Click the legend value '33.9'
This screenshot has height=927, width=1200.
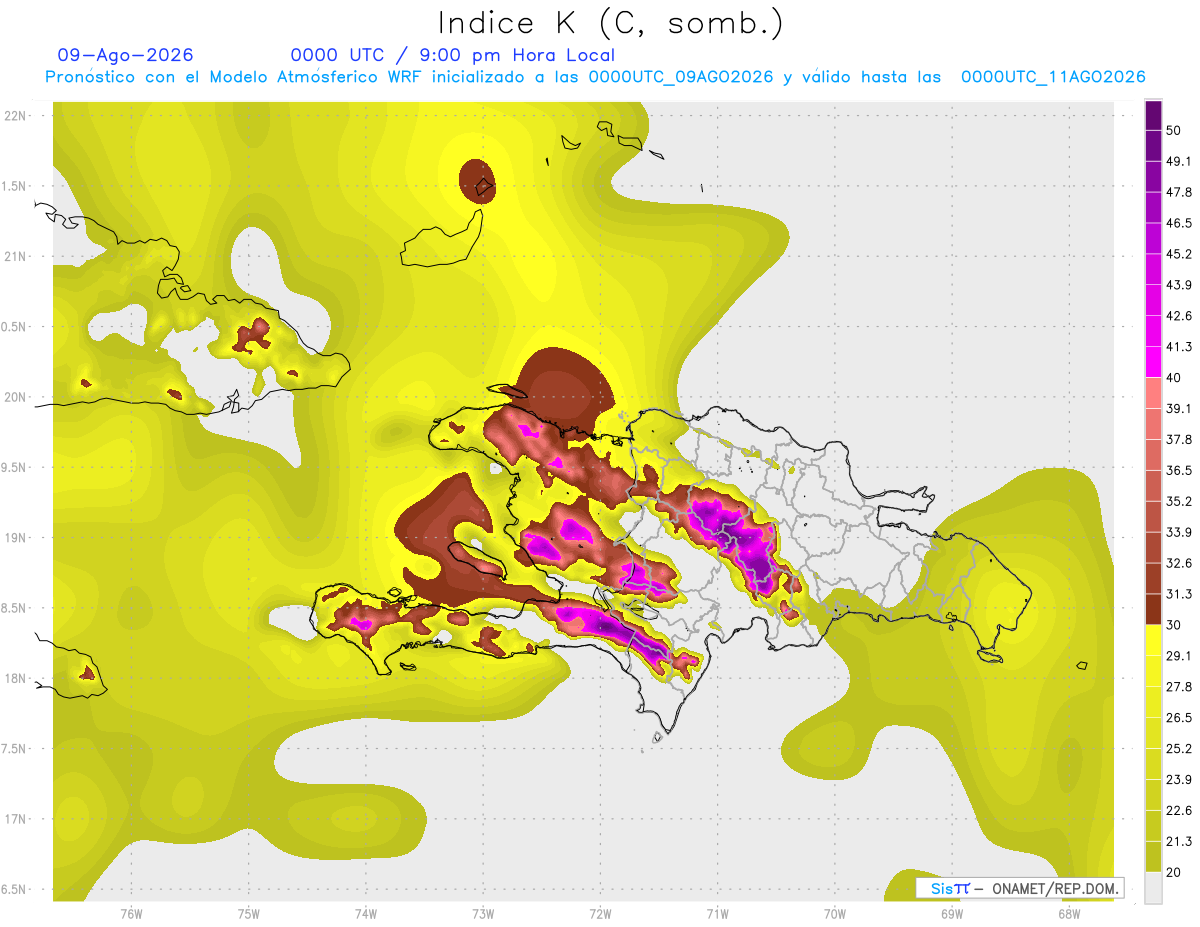pyautogui.click(x=1179, y=532)
